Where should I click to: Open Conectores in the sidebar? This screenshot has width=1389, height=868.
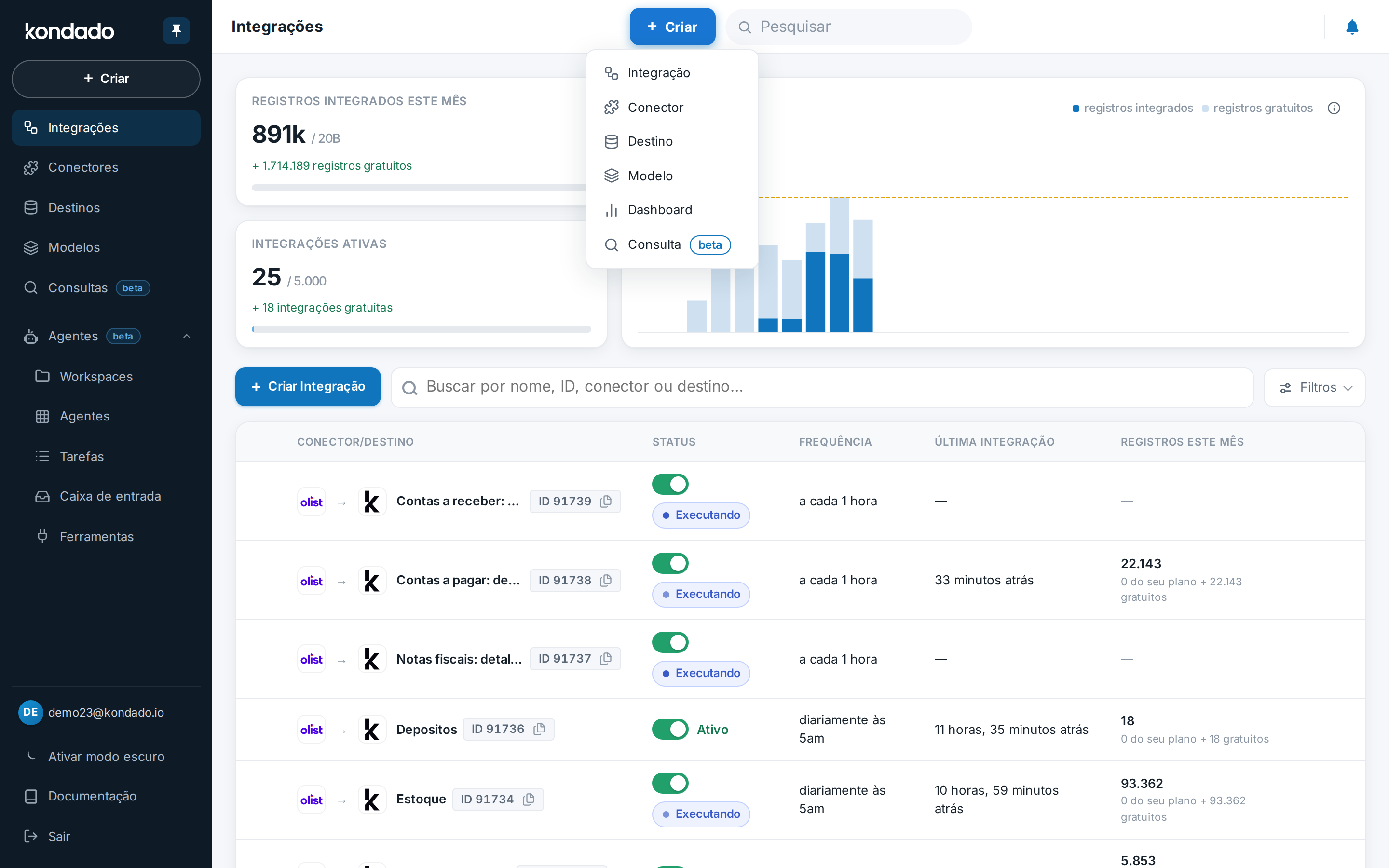pos(106,168)
